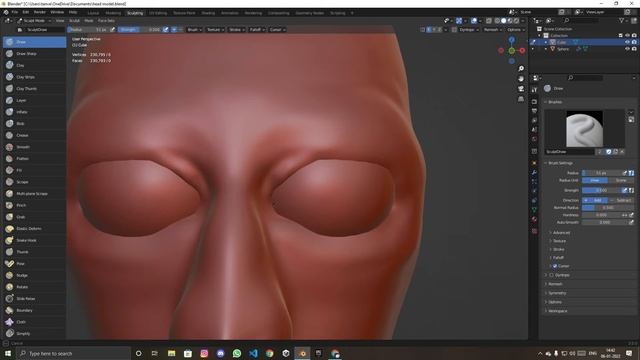The width and height of the screenshot is (640, 360).
Task: Select the Fill brush tool
Action: (x=34, y=170)
